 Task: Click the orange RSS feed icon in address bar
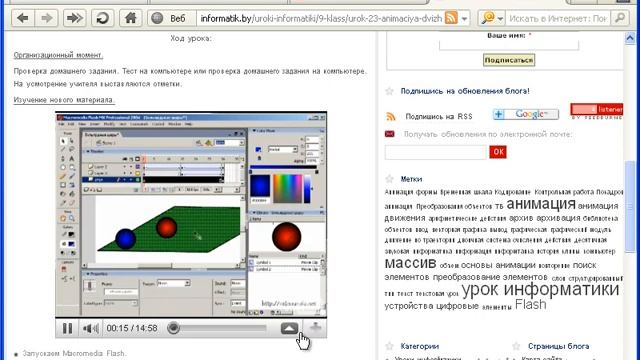click(451, 18)
